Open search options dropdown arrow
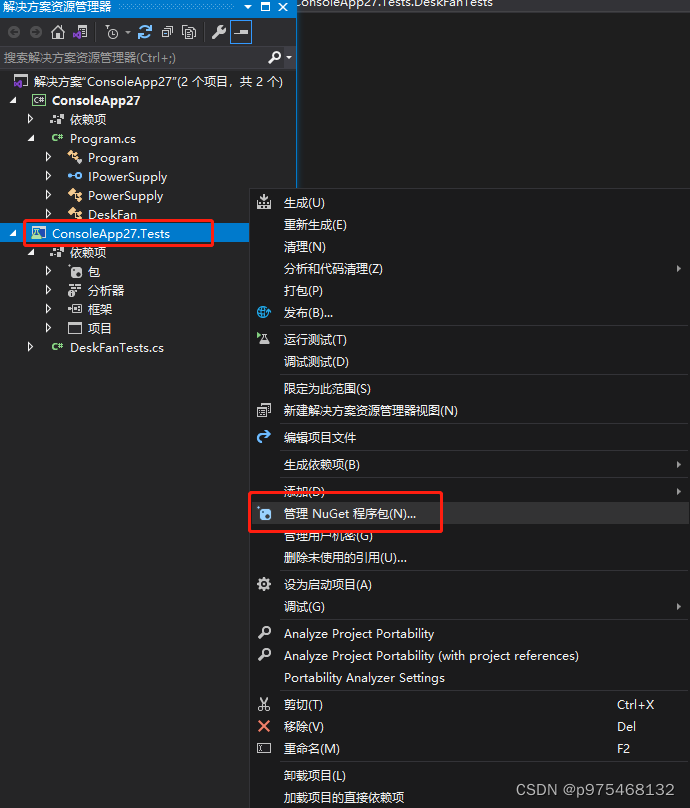 tap(289, 57)
